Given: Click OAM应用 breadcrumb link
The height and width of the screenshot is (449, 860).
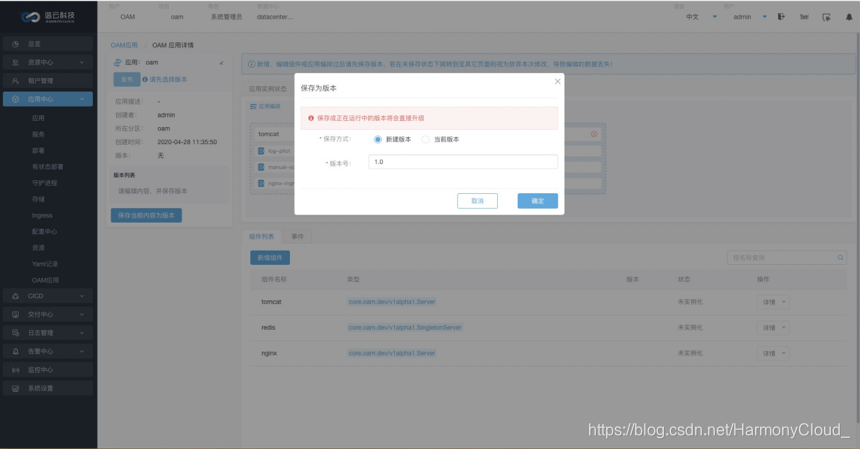Looking at the screenshot, I should pyautogui.click(x=125, y=45).
